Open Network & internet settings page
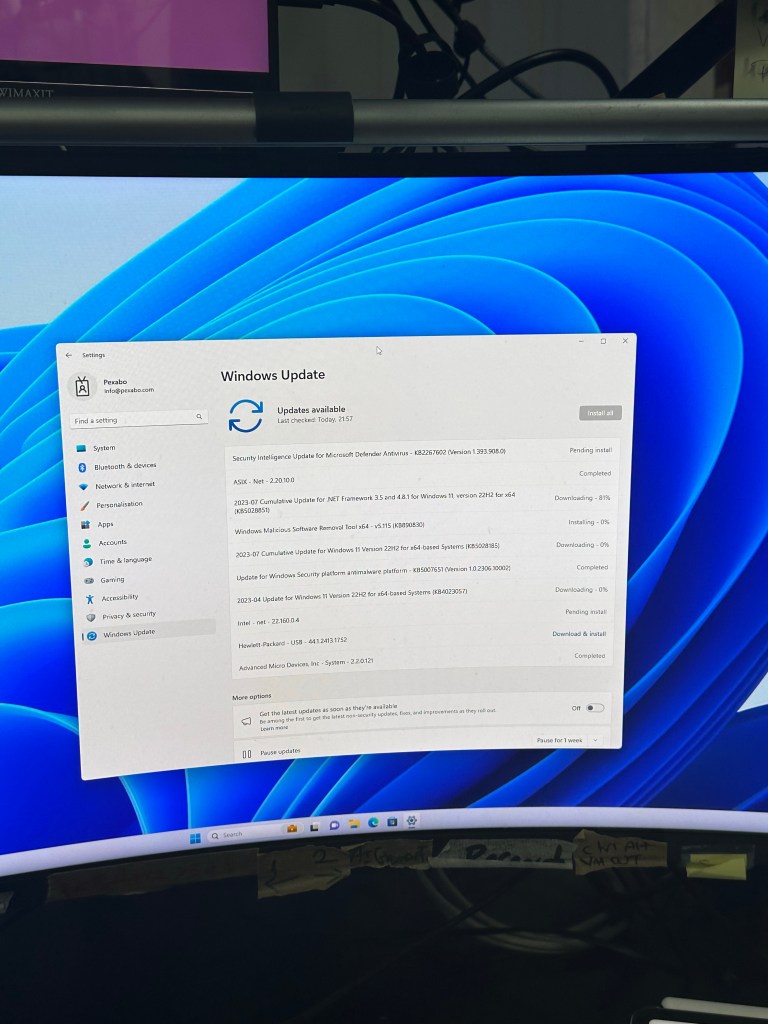Viewport: 768px width, 1024px height. (x=125, y=485)
